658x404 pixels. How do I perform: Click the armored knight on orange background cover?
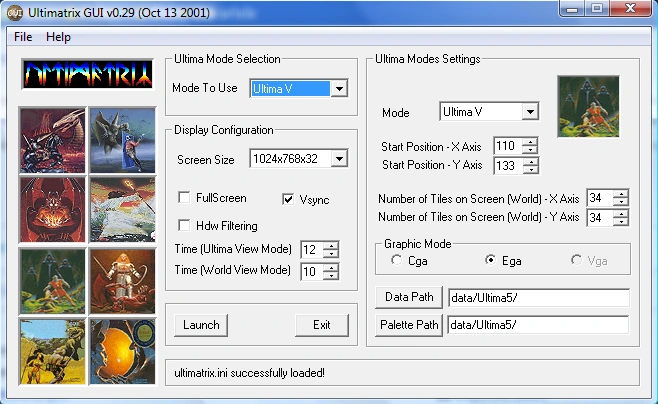[123, 281]
